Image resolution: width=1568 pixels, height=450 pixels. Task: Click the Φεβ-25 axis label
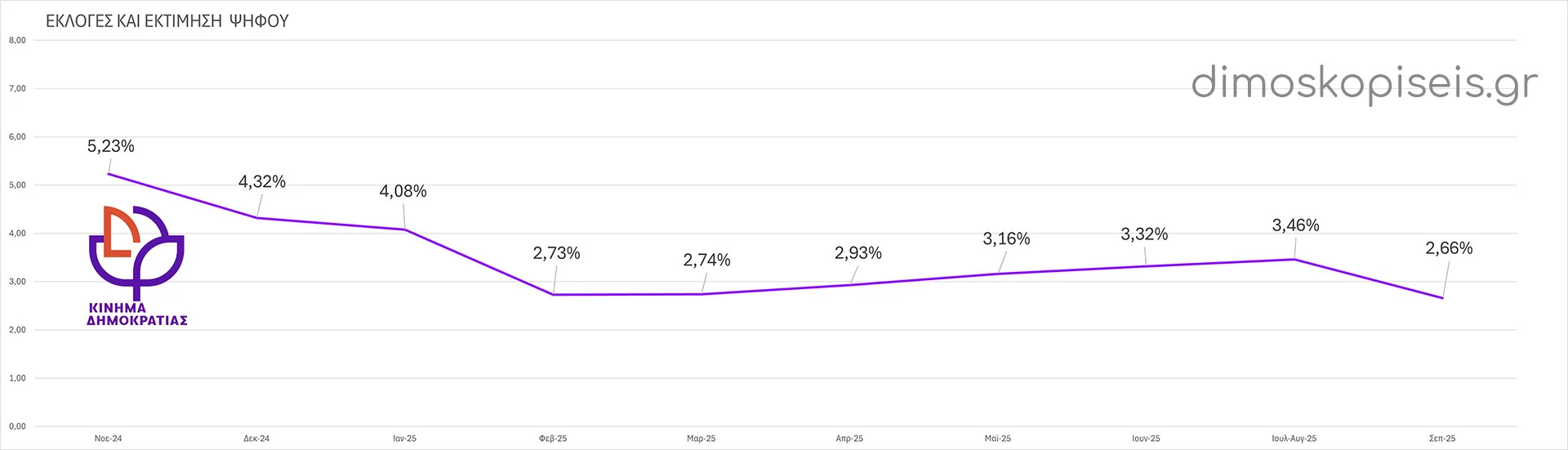click(x=553, y=439)
